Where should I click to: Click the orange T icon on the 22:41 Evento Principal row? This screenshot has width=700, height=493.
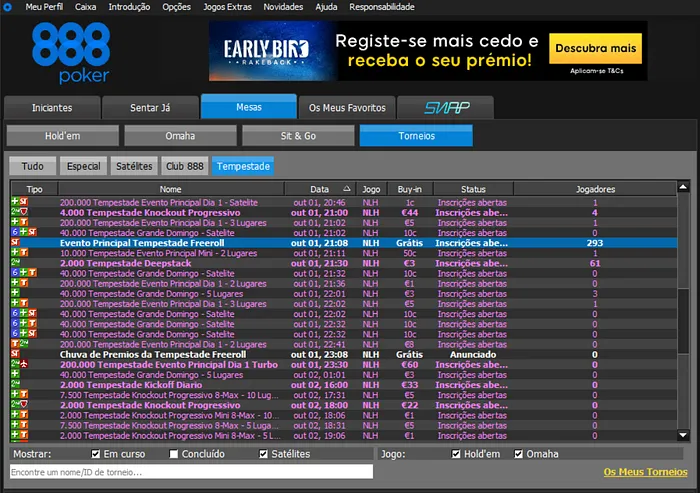coord(15,344)
